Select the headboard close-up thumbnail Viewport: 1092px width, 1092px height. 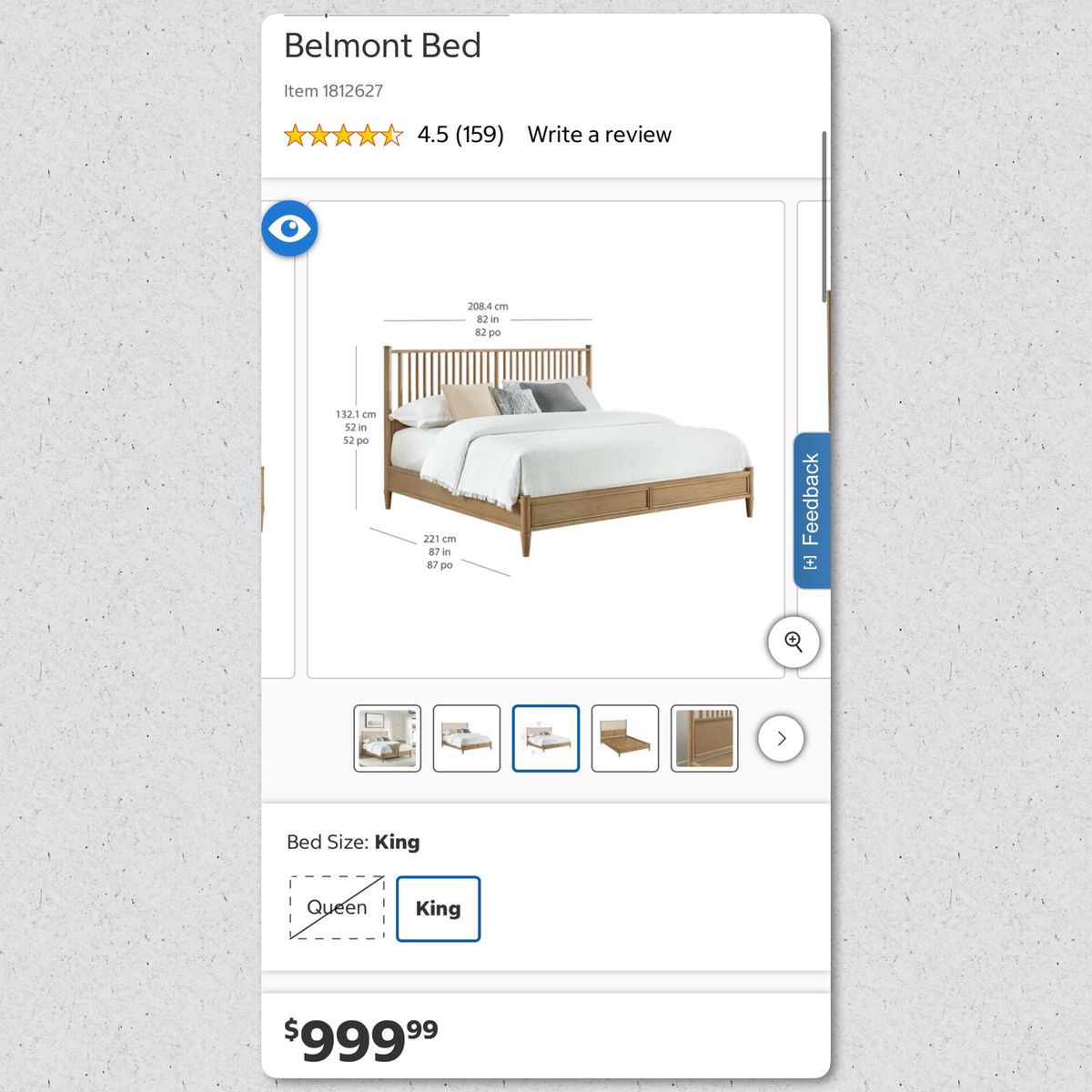click(704, 738)
